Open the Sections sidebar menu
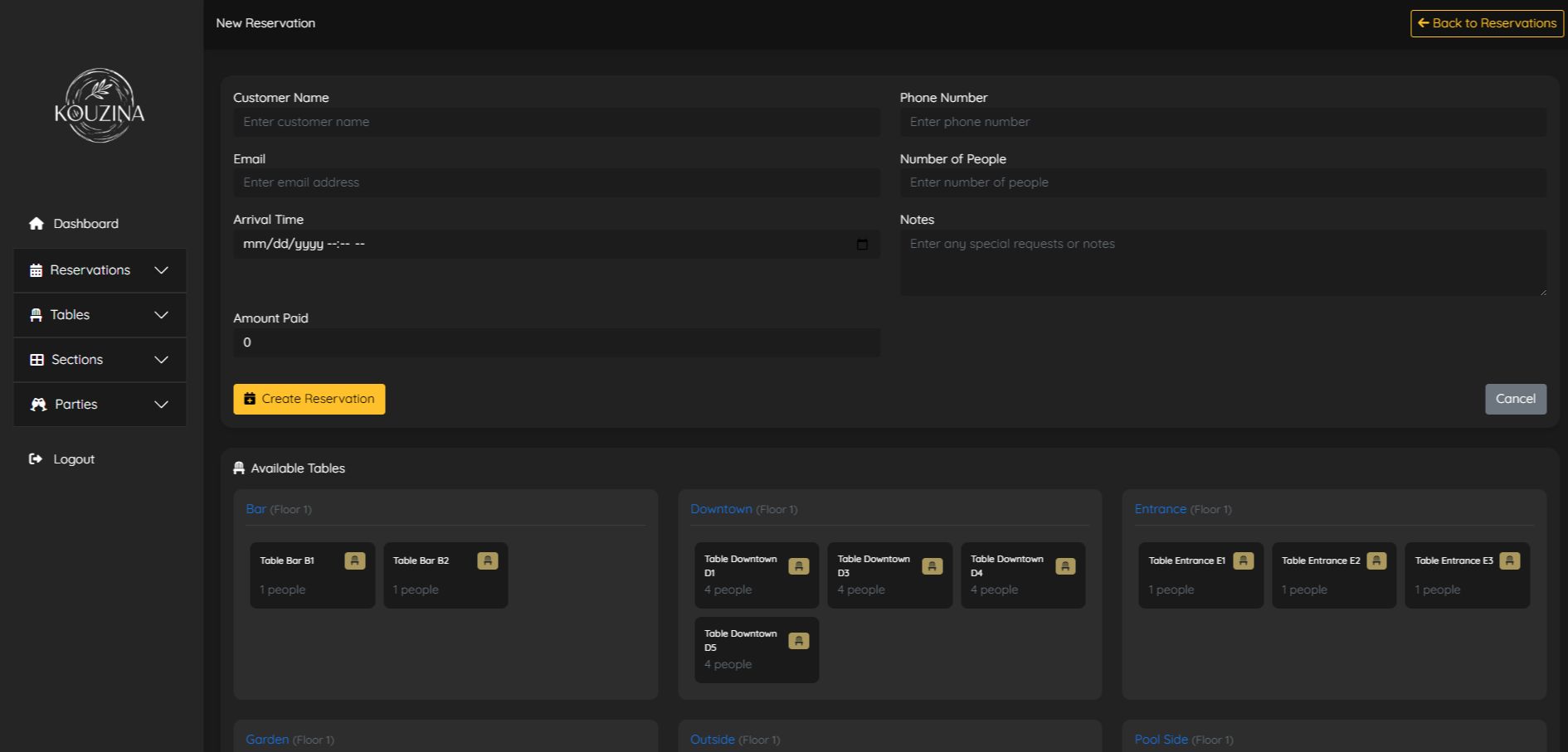Screen dimensions: 1568x752 pos(100,360)
